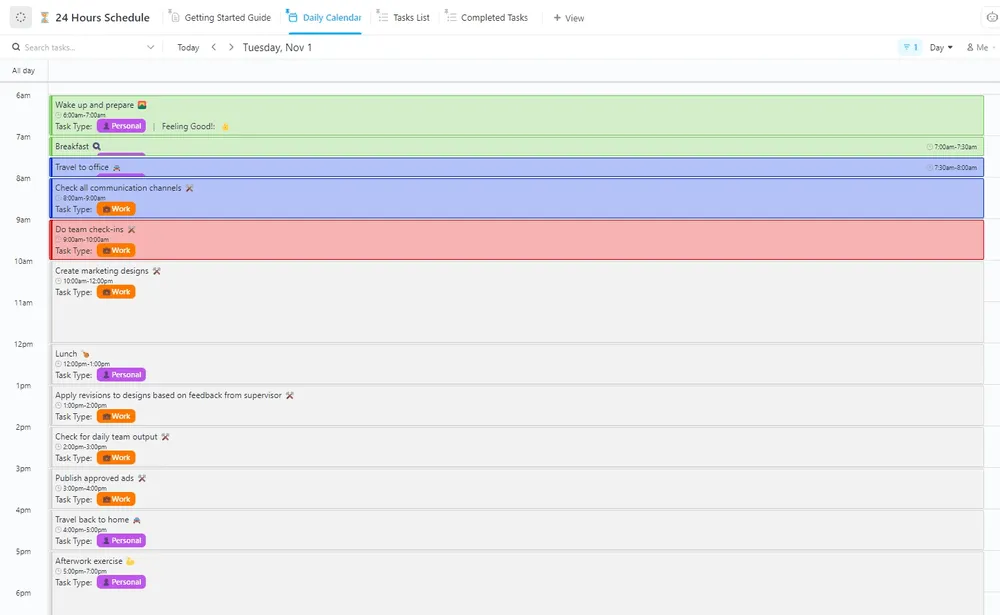Click the search magnifier icon
The height and width of the screenshot is (615, 1000).
coord(16,47)
